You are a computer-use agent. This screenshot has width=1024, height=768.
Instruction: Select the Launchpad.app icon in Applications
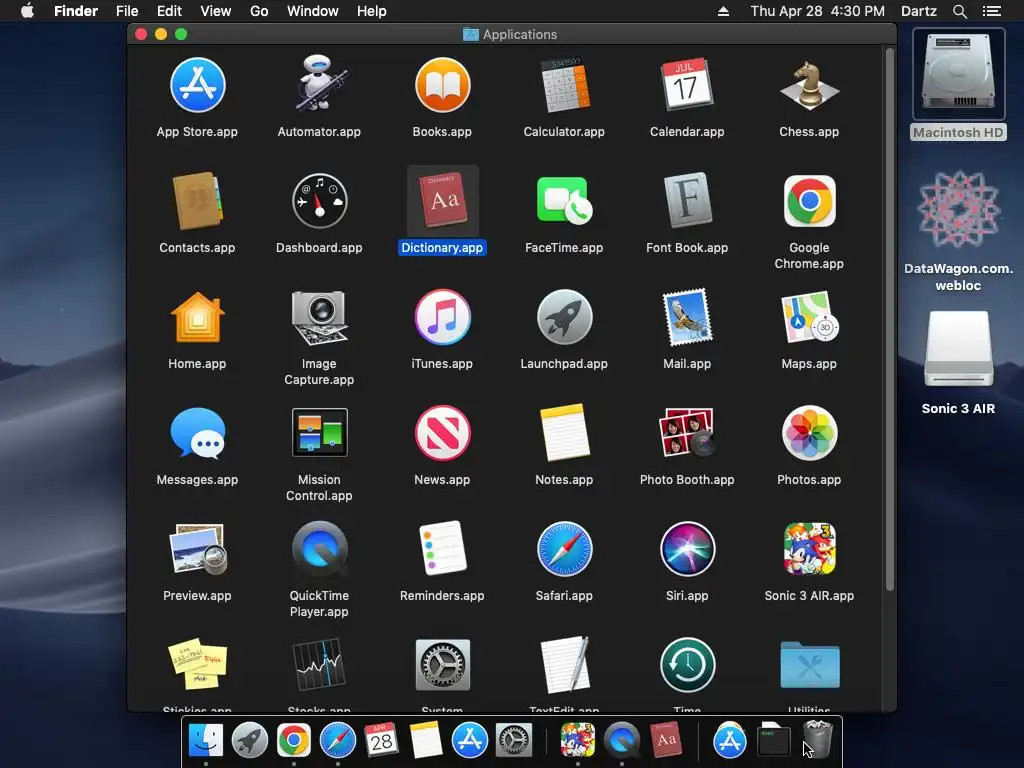tap(564, 317)
